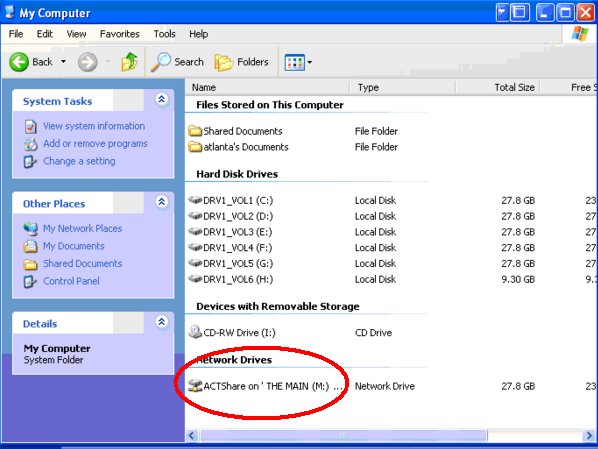Open Shared Documents link in Other Places
The image size is (598, 449).
point(82,263)
